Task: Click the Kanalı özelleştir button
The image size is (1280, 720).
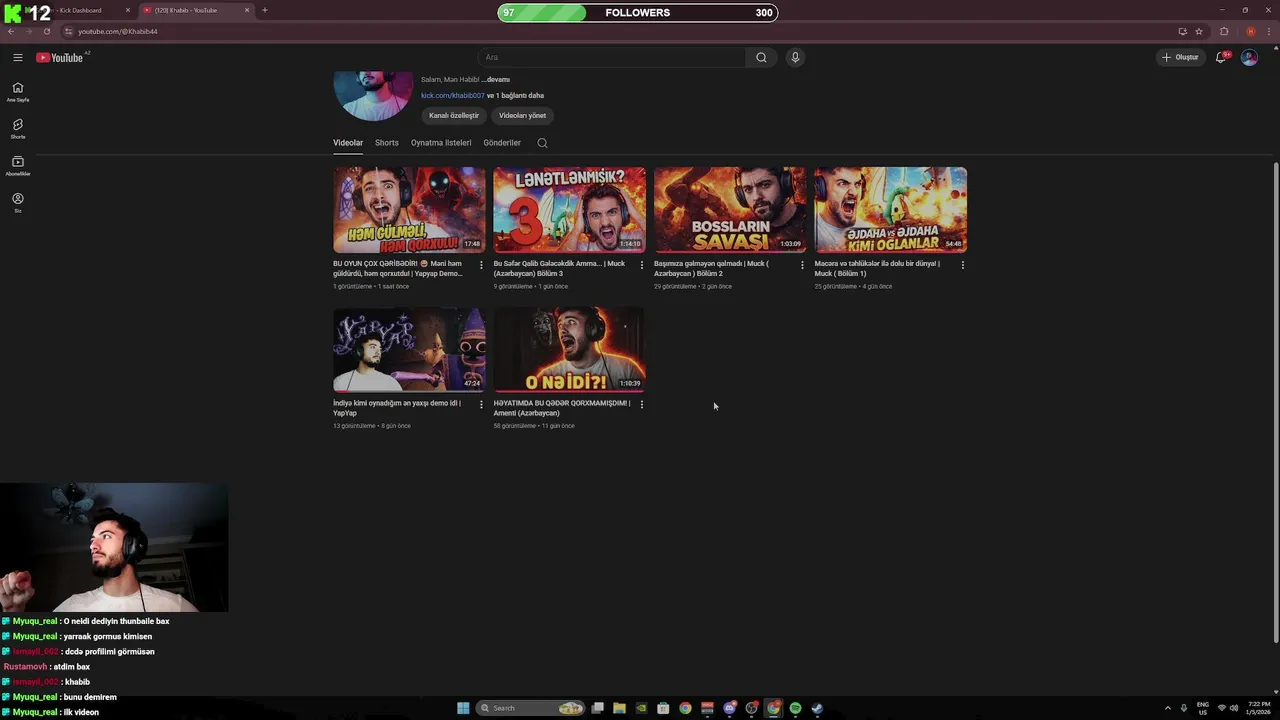Action: [x=454, y=115]
